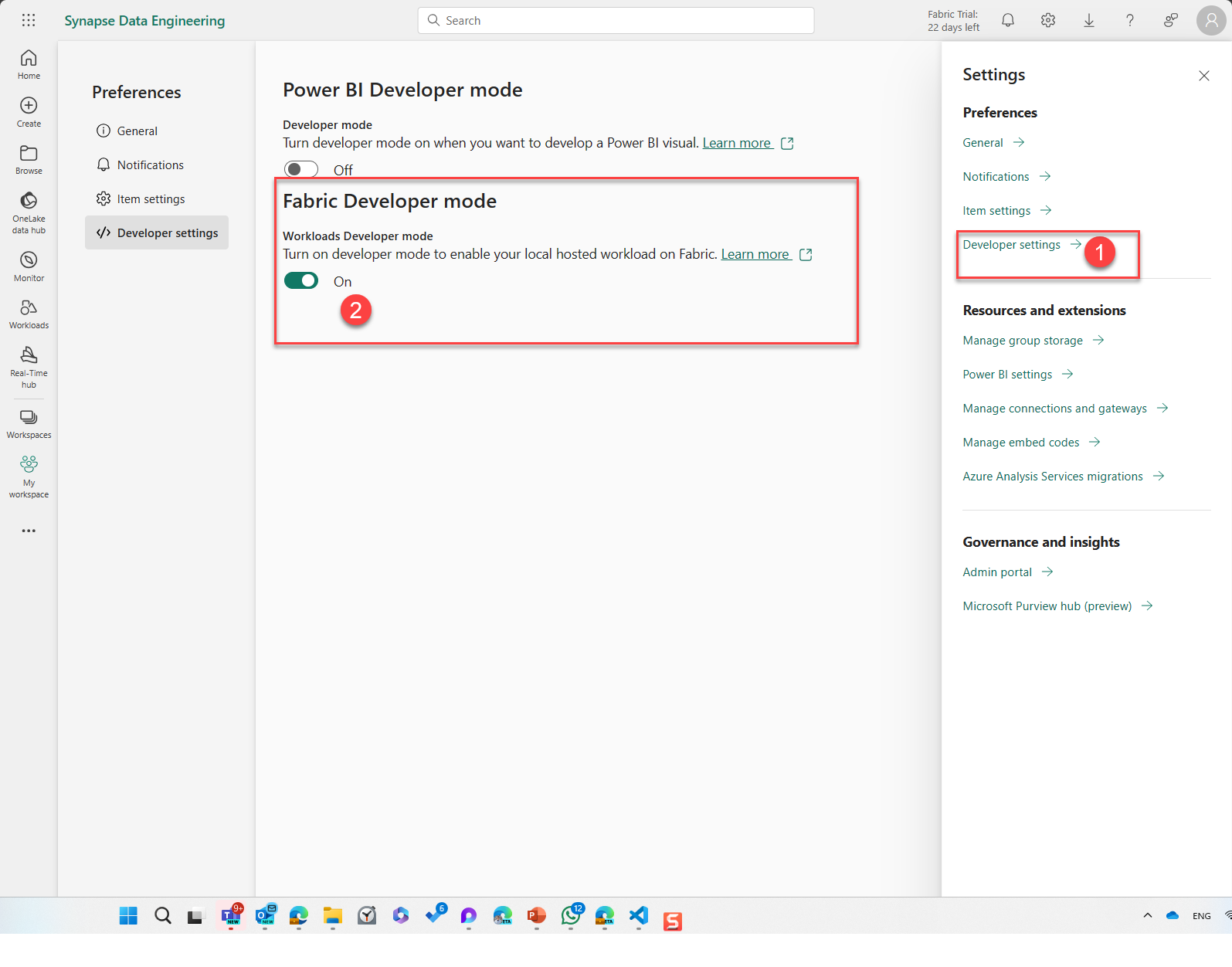Screen dimensions: 1232x967
Task: Open help question mark menu
Action: coord(1130,20)
